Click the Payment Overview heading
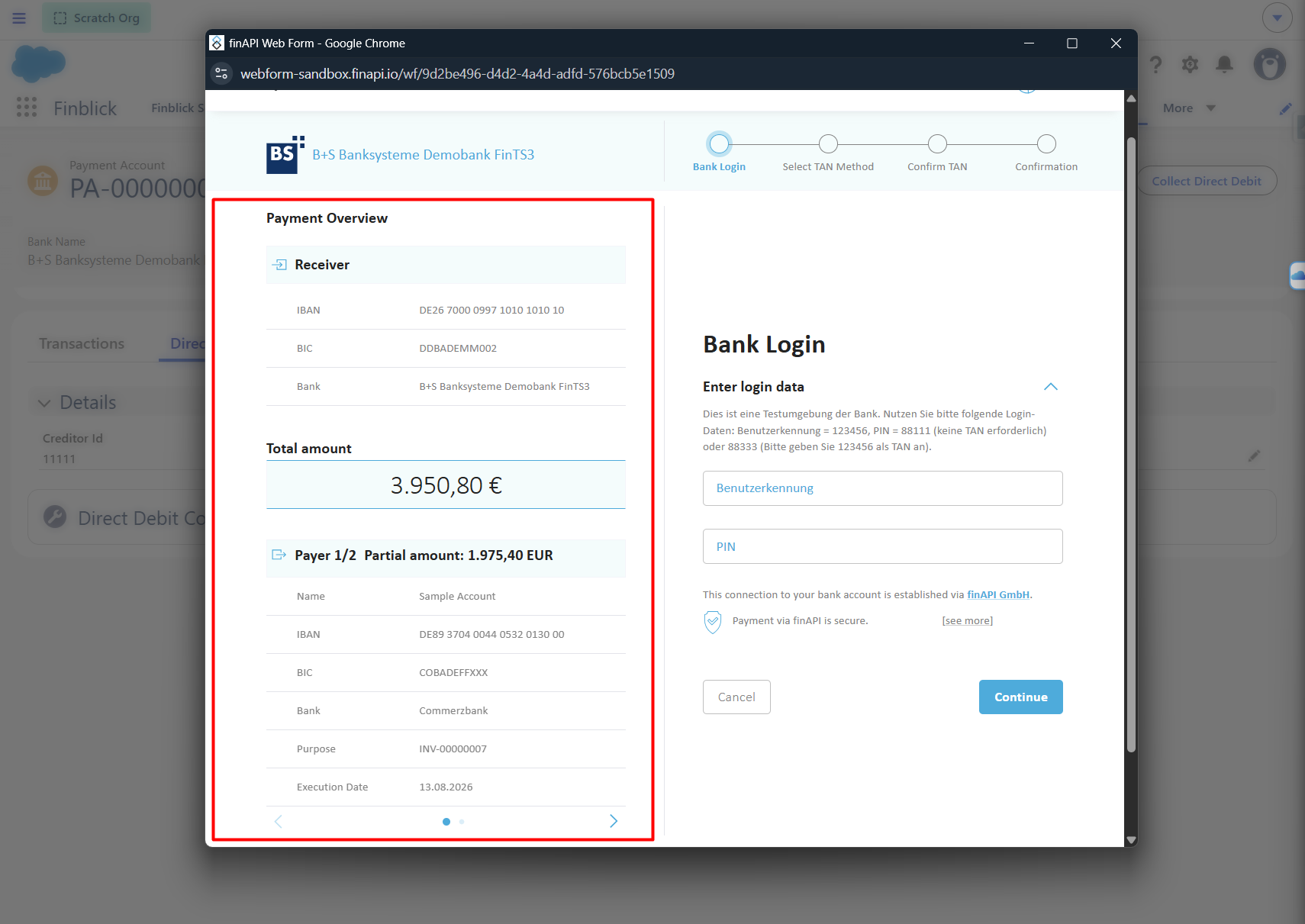The height and width of the screenshot is (924, 1305). pyautogui.click(x=327, y=218)
